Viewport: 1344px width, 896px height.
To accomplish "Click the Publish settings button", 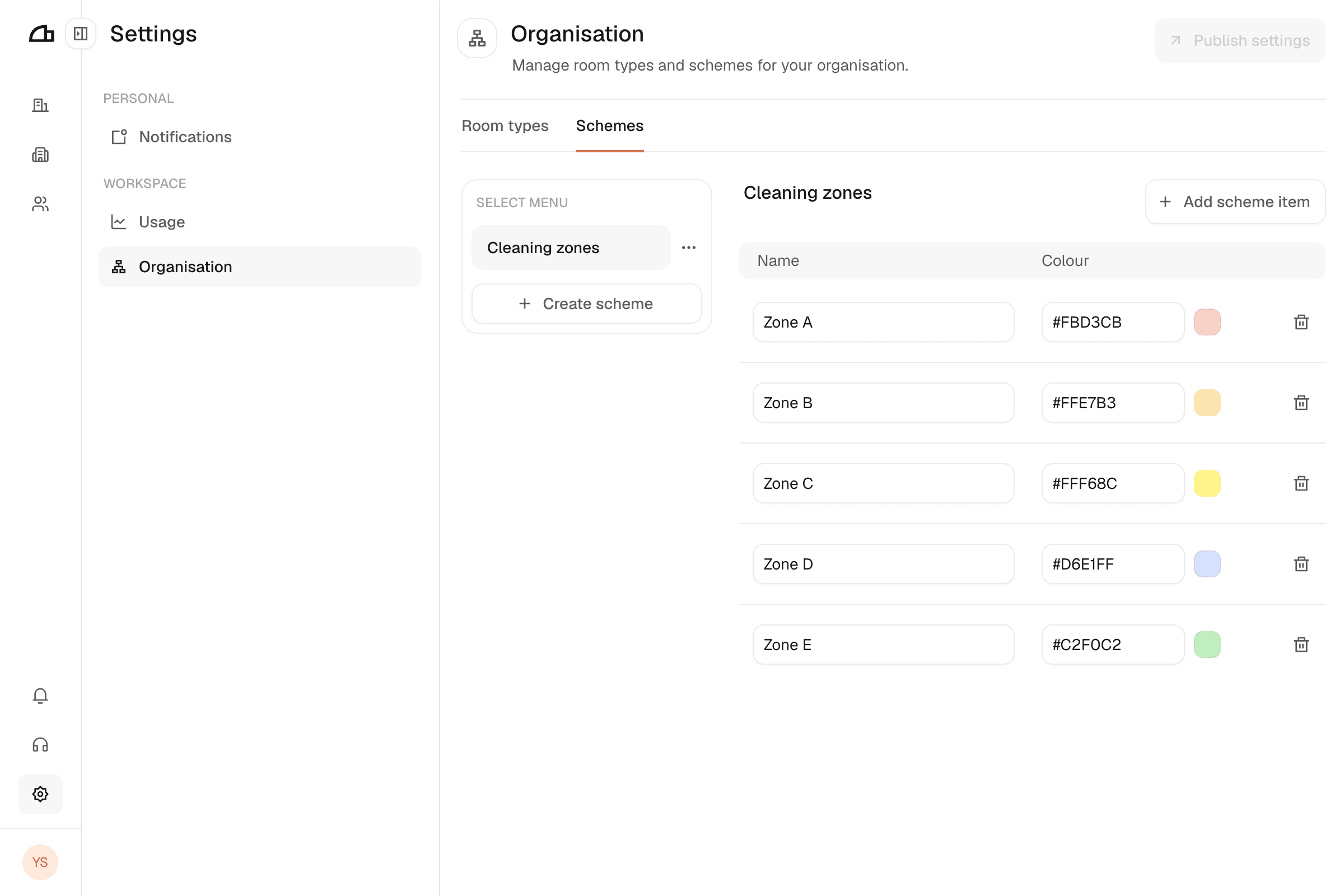I will pyautogui.click(x=1240, y=40).
